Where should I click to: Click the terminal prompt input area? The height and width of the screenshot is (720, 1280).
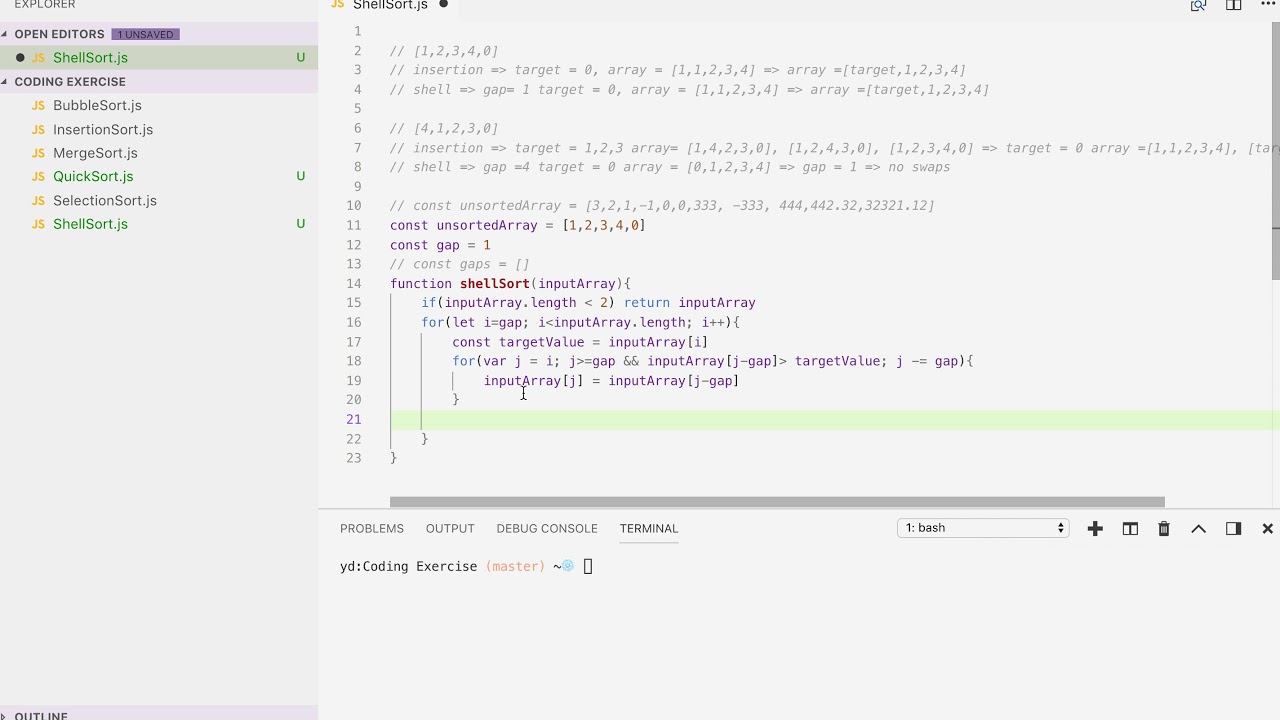588,567
